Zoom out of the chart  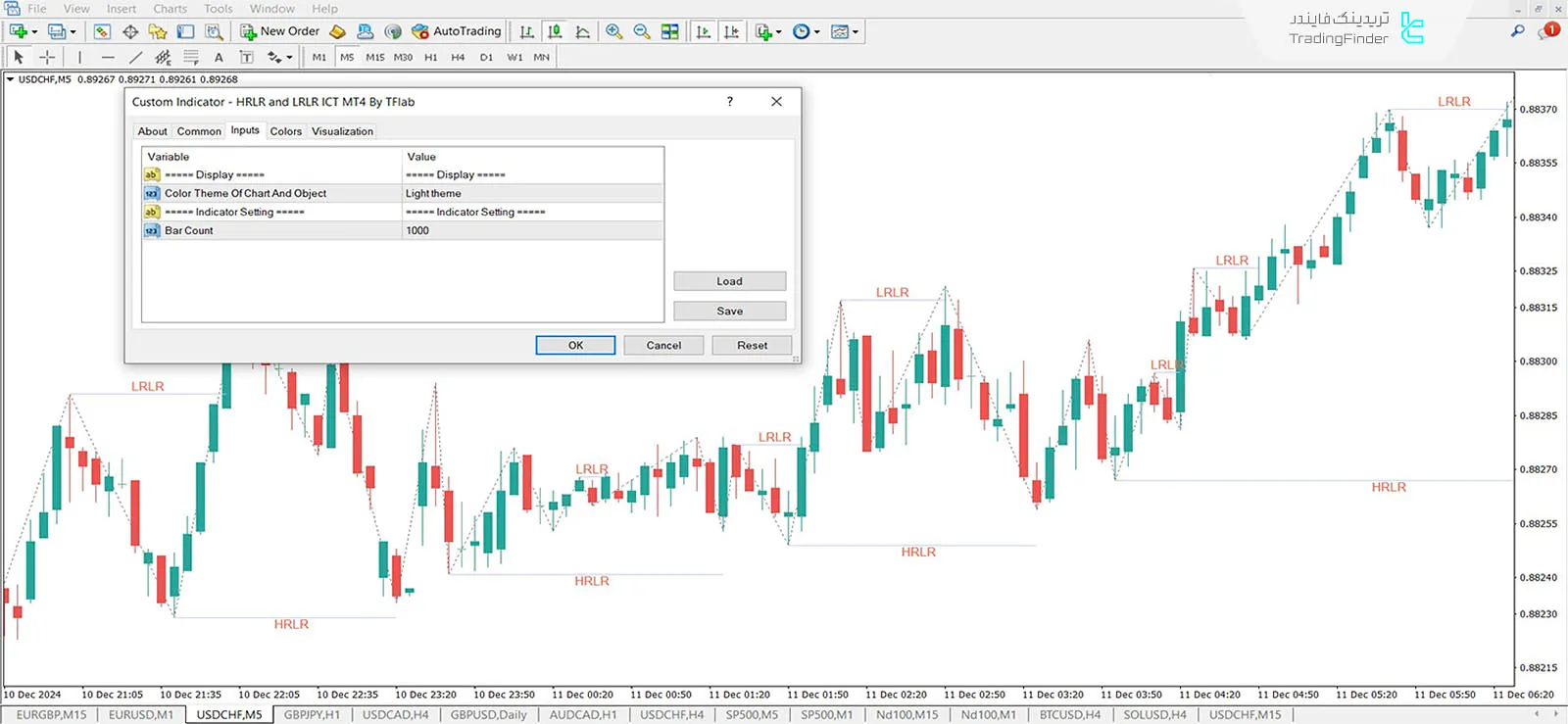pyautogui.click(x=642, y=31)
